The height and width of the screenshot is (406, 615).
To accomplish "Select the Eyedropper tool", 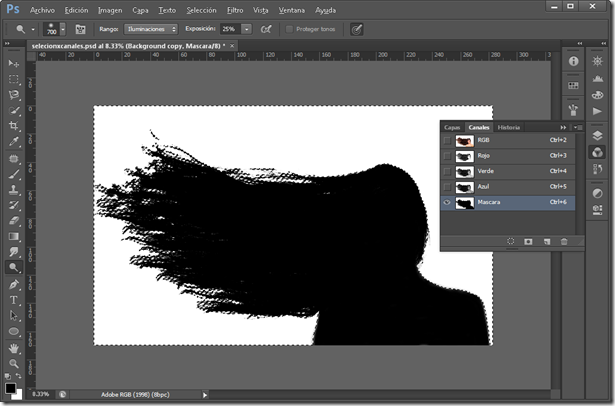I will [x=14, y=142].
